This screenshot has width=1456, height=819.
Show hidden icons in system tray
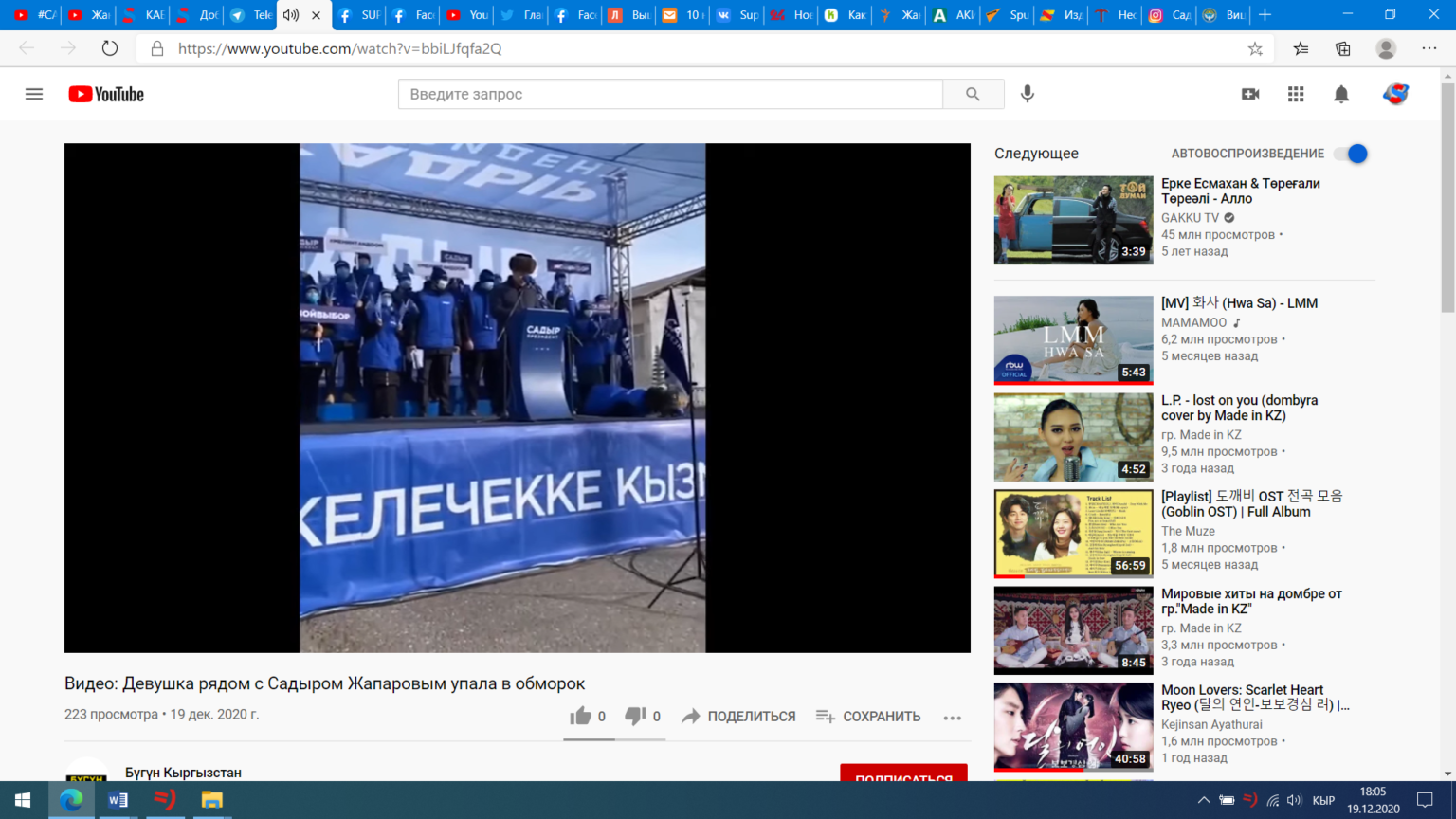pos(1204,800)
